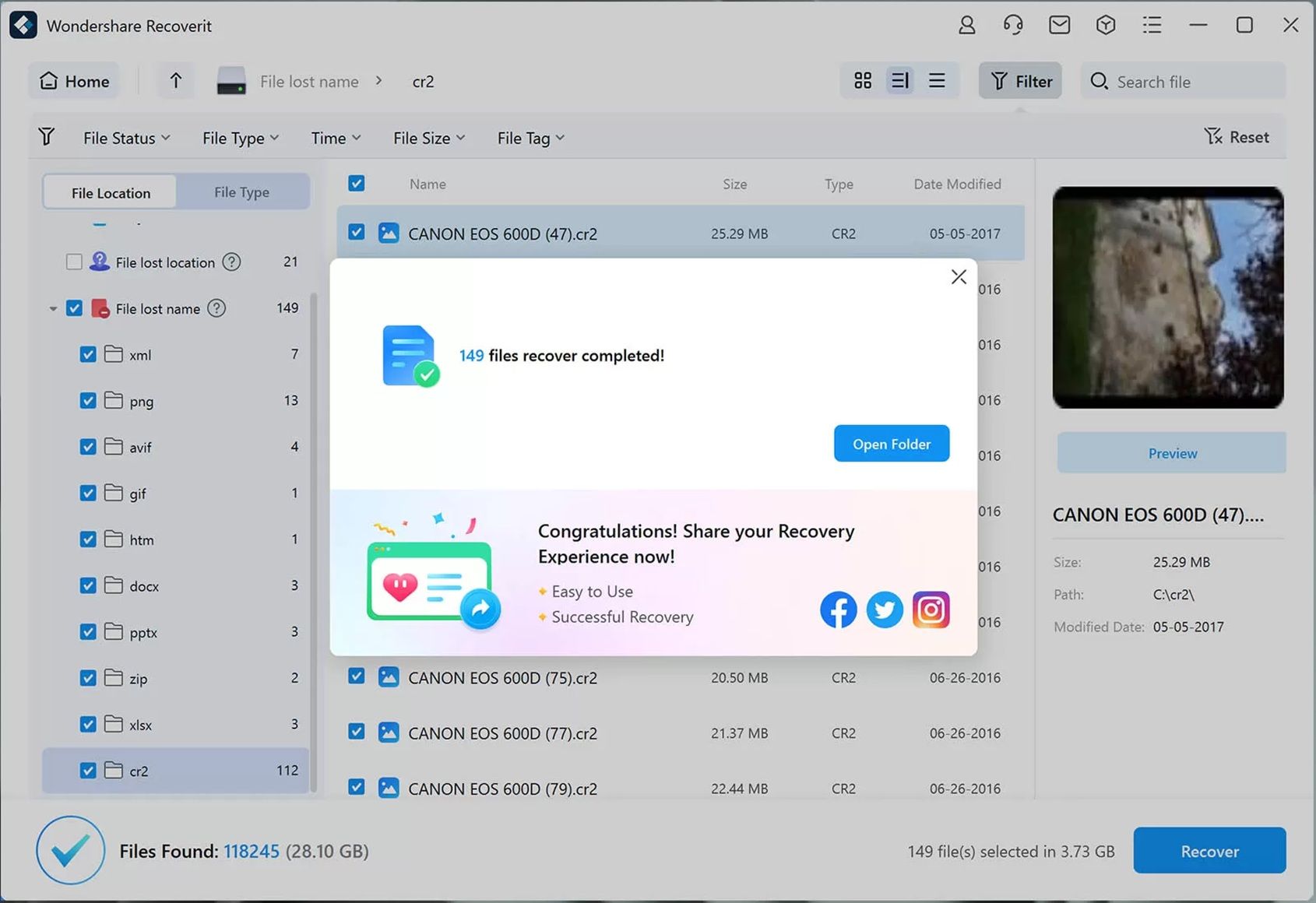Open the File Size filter dropdown
Screen dimensions: 1316x903
pos(428,138)
